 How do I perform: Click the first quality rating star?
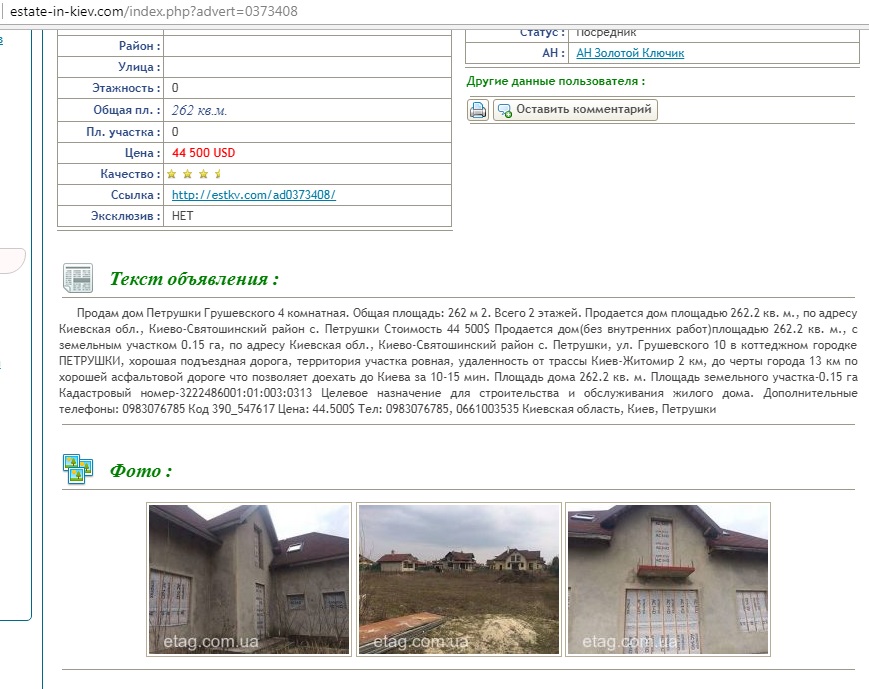pos(172,174)
